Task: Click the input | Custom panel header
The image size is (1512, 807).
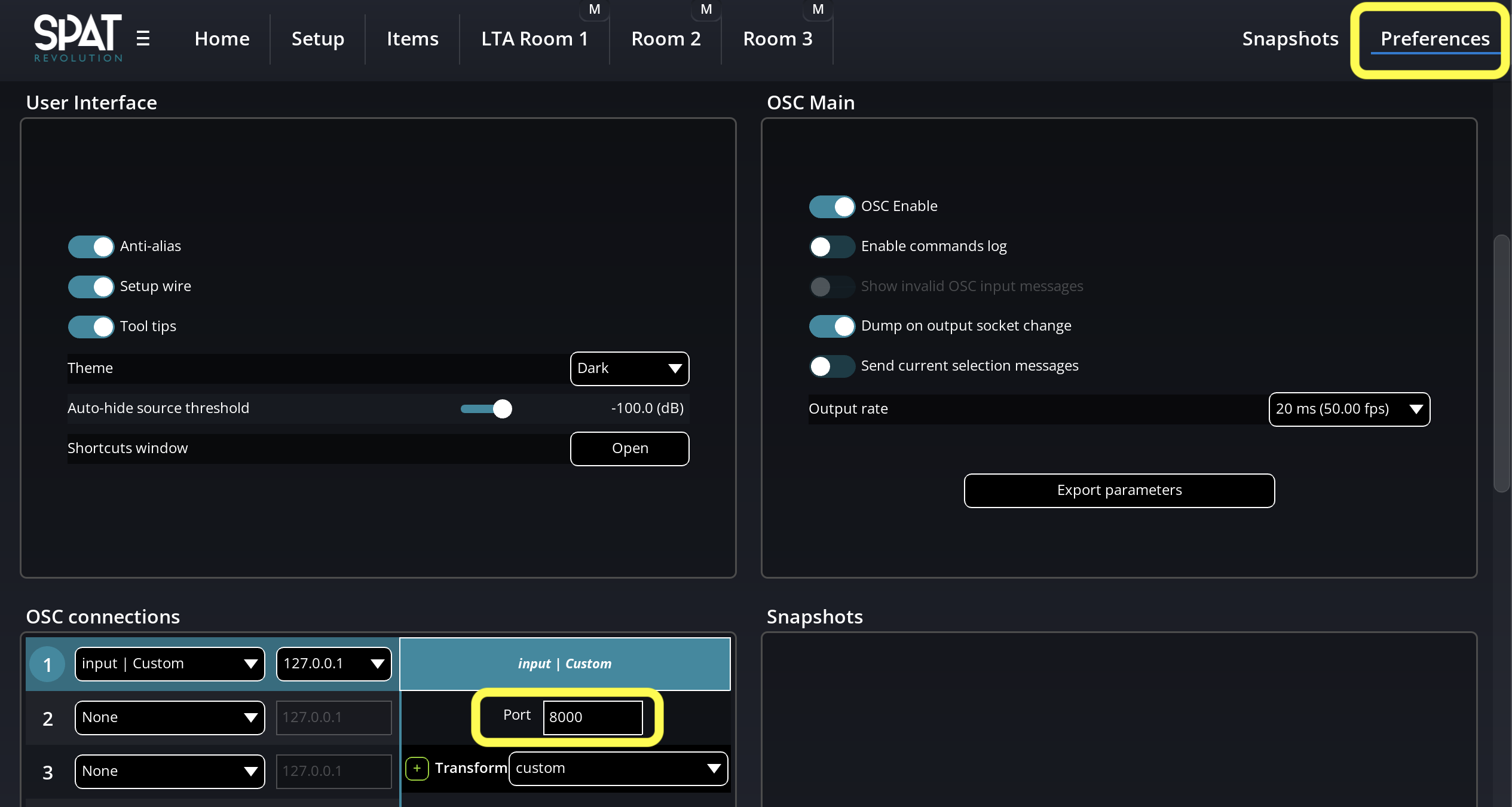Action: click(565, 664)
